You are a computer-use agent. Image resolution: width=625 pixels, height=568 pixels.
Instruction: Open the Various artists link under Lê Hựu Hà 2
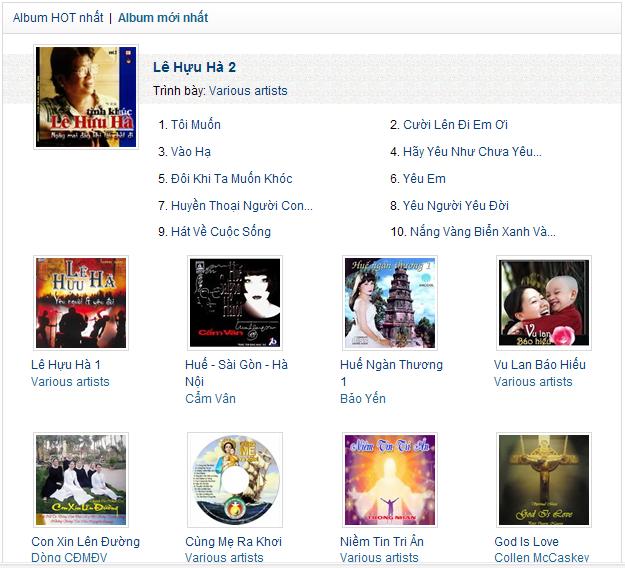248,91
